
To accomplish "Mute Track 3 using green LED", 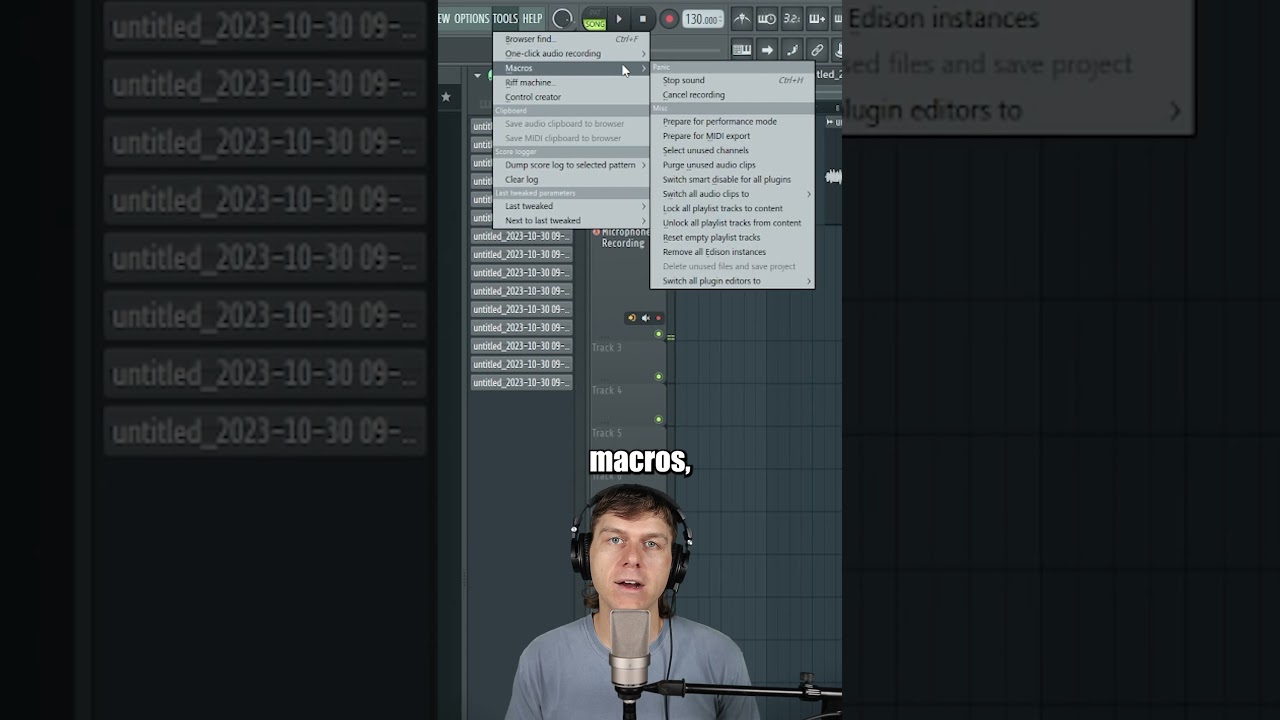I will [658, 377].
